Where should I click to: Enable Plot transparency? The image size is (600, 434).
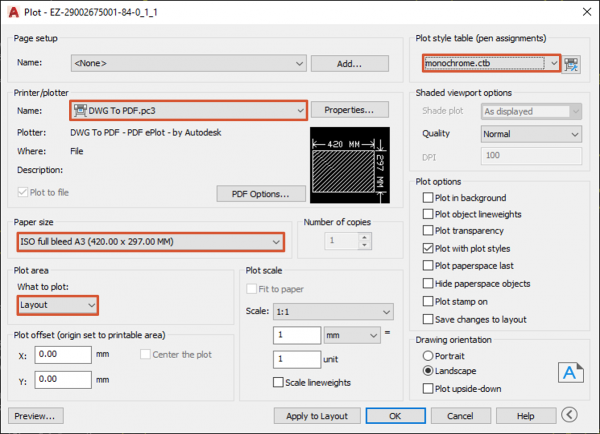point(427,231)
